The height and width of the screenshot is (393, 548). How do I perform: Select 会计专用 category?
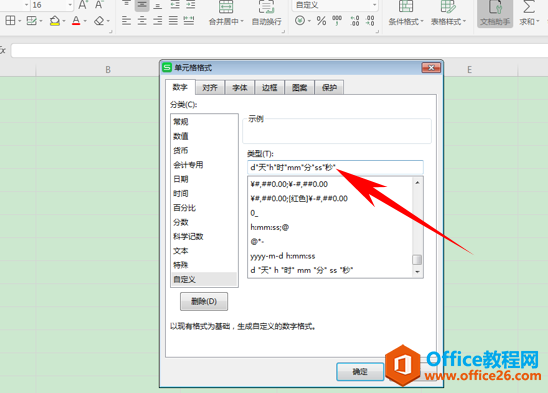coord(204,165)
